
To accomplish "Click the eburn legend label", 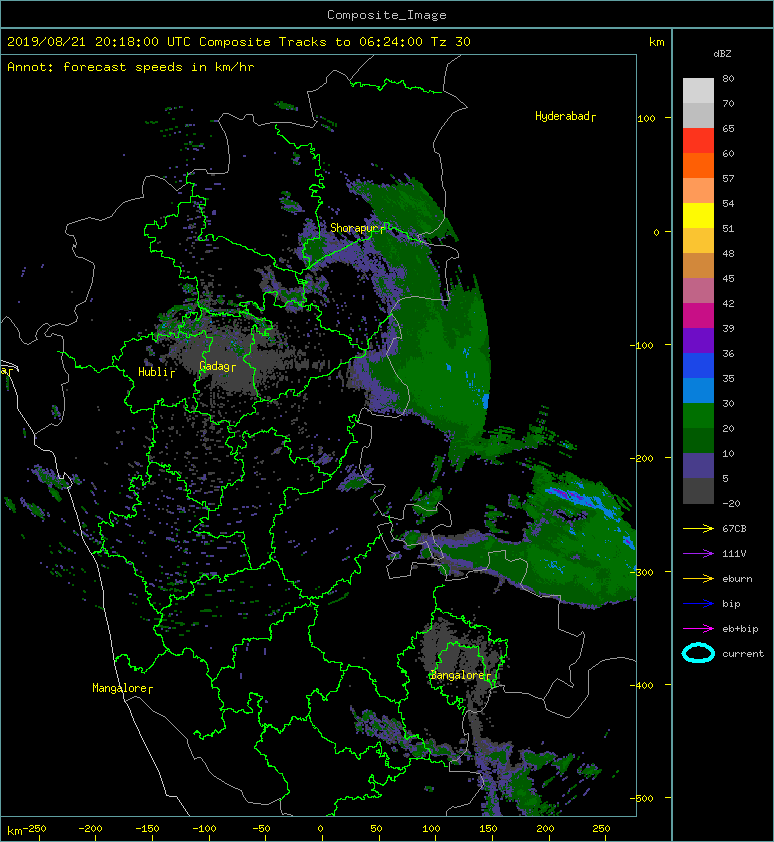I will [x=737, y=579].
